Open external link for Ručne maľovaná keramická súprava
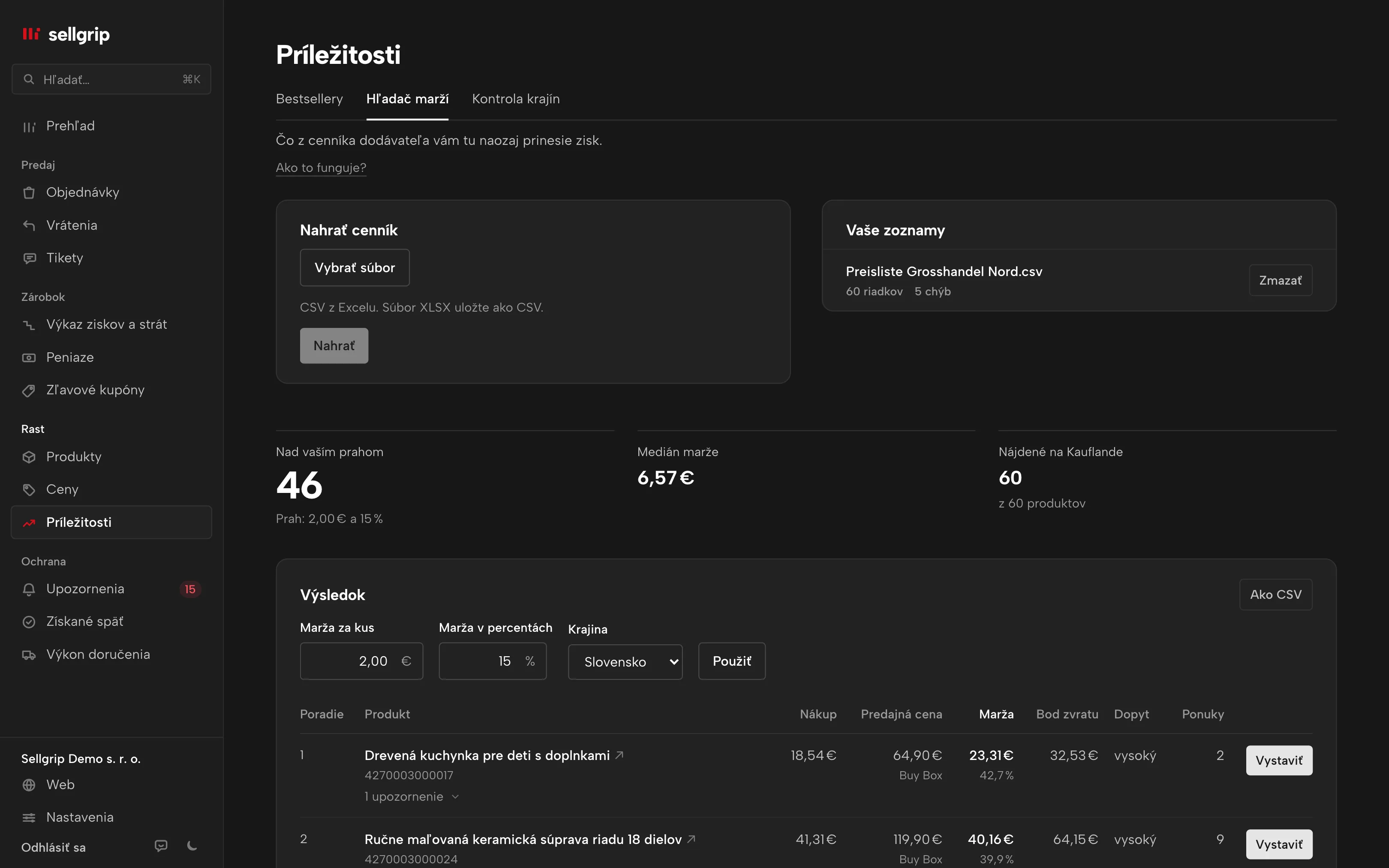This screenshot has width=1389, height=868. (x=691, y=839)
